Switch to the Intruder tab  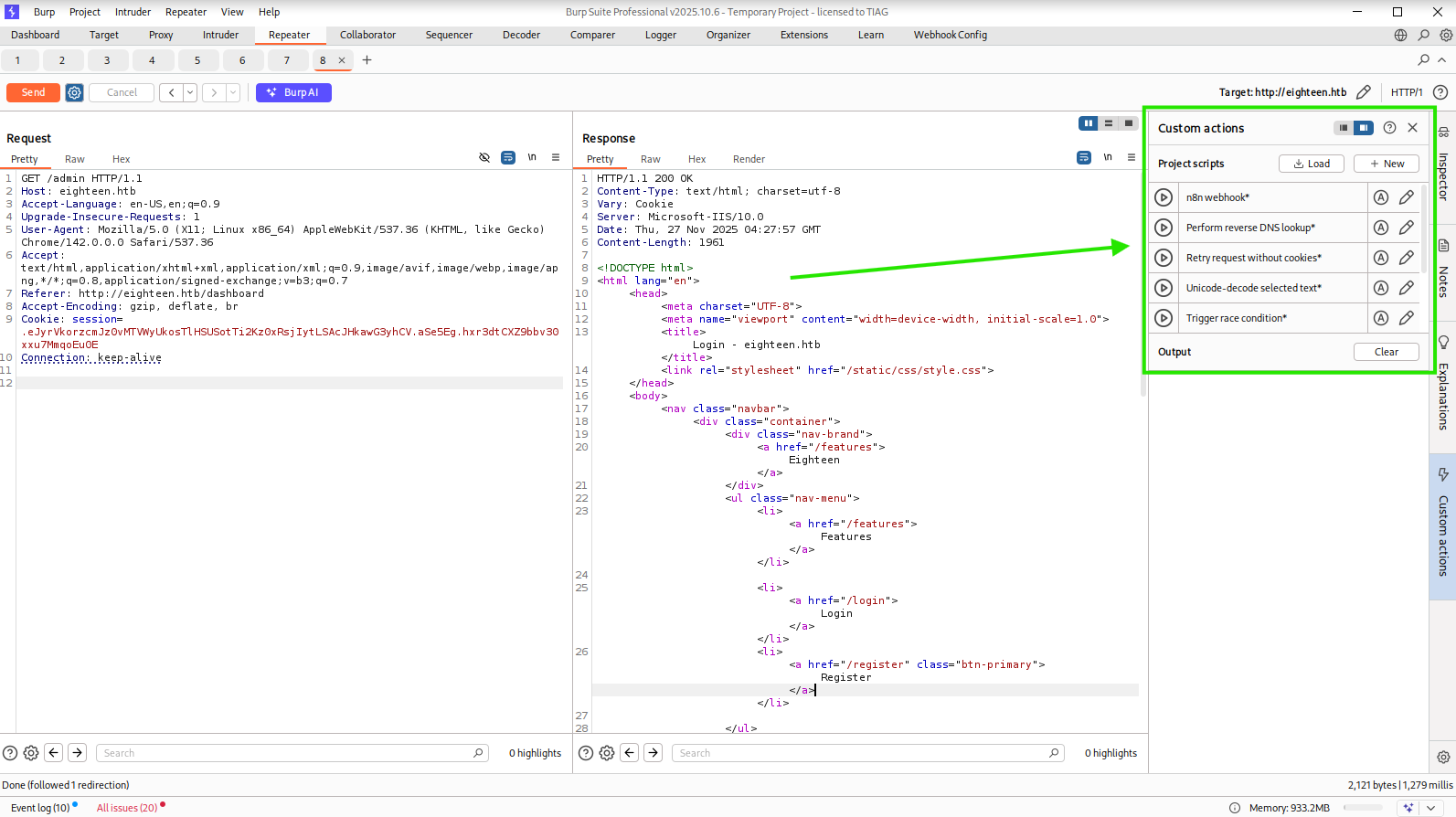(x=220, y=35)
